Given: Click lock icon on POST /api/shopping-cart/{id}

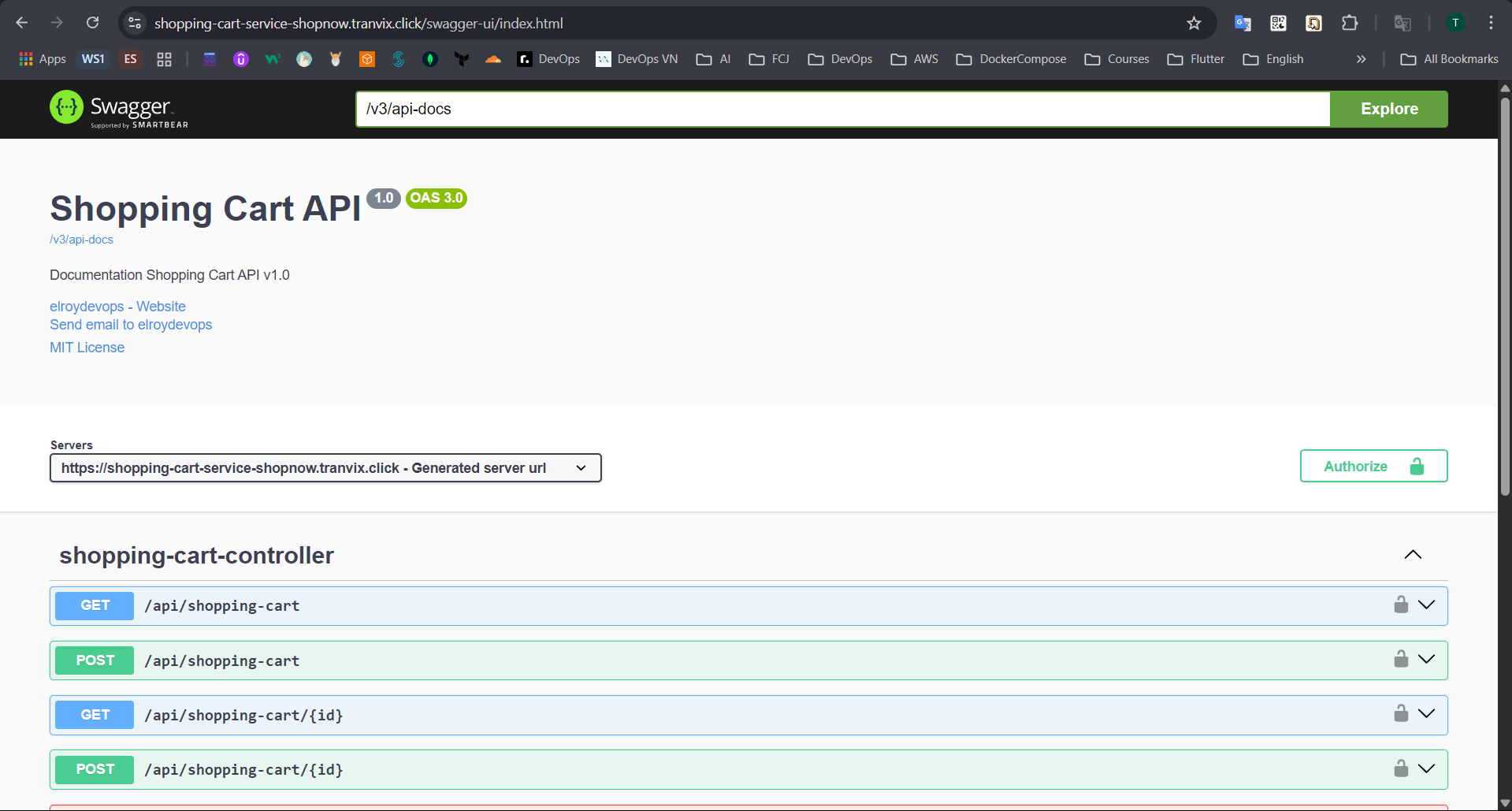Looking at the screenshot, I should pos(1400,768).
